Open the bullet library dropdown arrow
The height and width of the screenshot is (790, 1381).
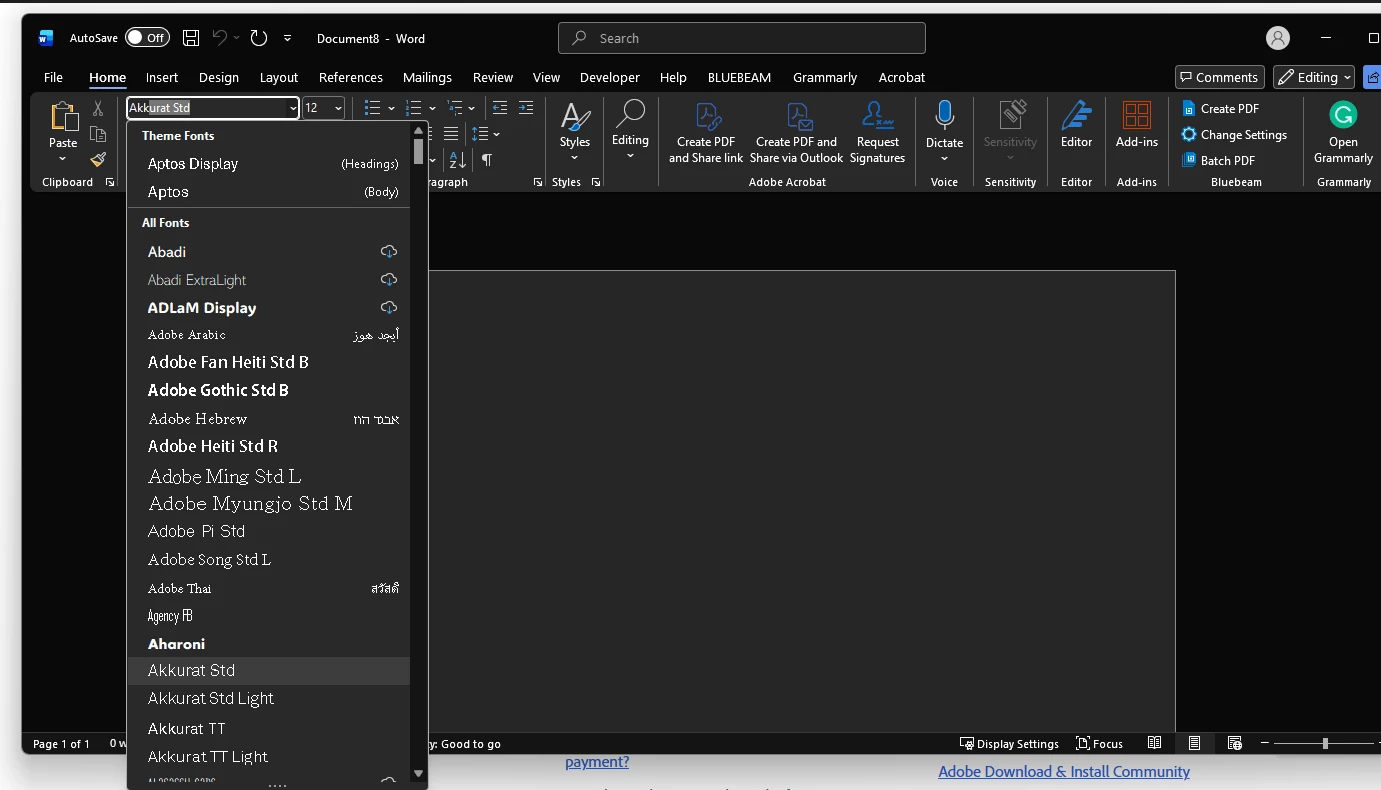click(391, 108)
